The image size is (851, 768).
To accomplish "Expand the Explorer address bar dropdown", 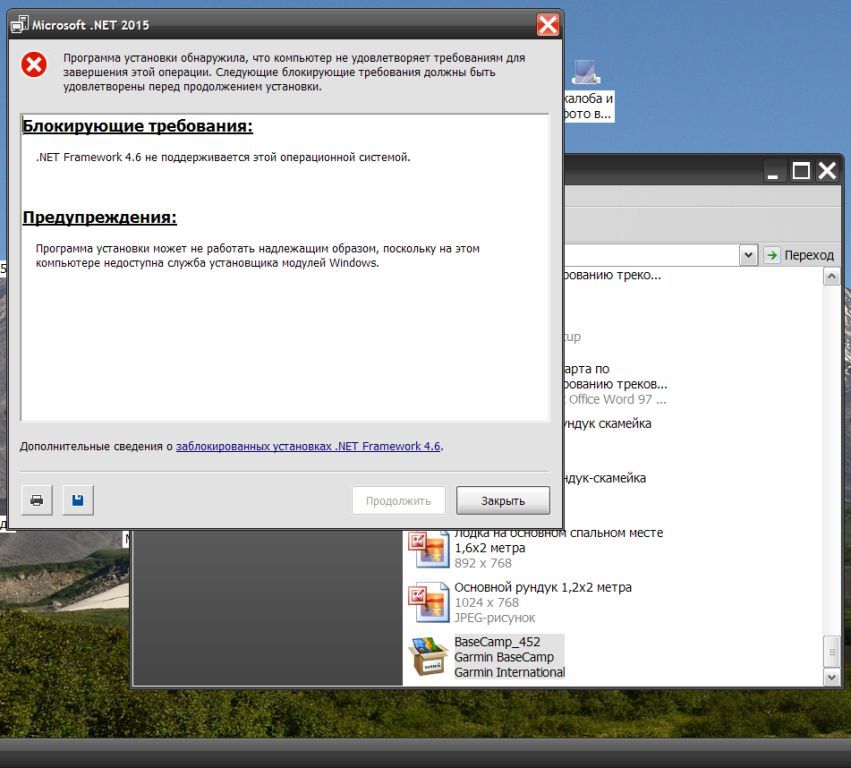I will point(748,255).
